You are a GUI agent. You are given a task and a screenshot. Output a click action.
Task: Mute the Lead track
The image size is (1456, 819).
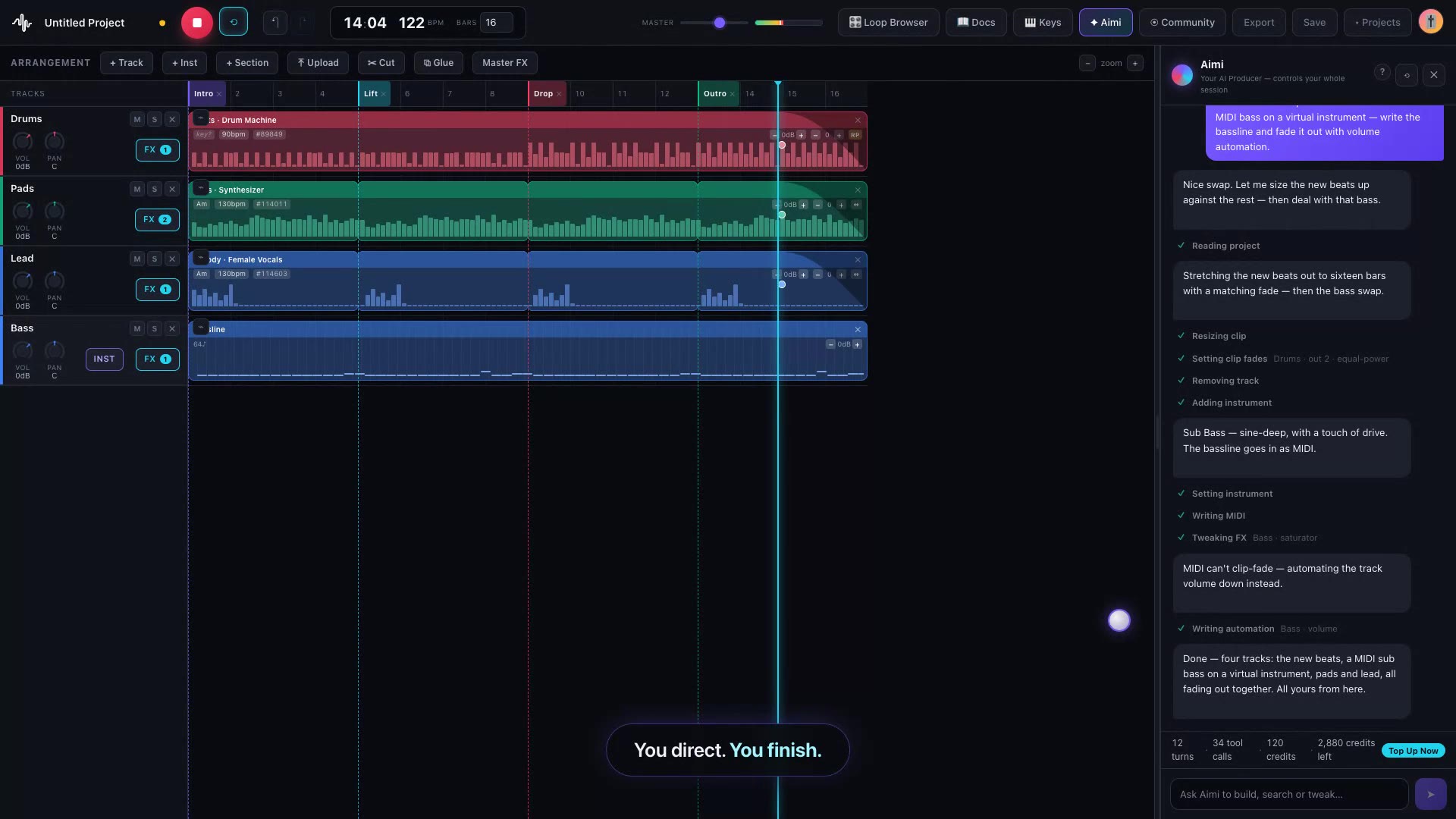click(x=137, y=259)
